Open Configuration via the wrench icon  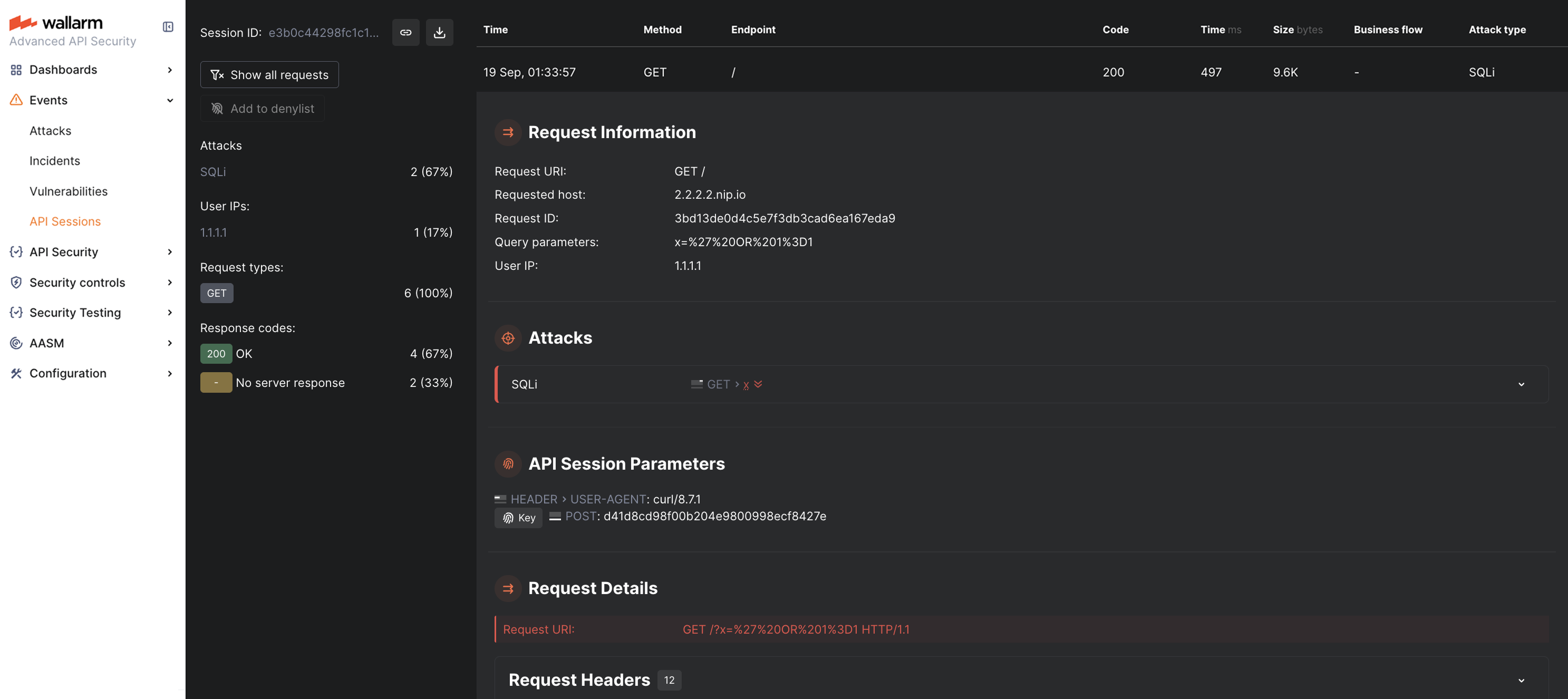16,373
